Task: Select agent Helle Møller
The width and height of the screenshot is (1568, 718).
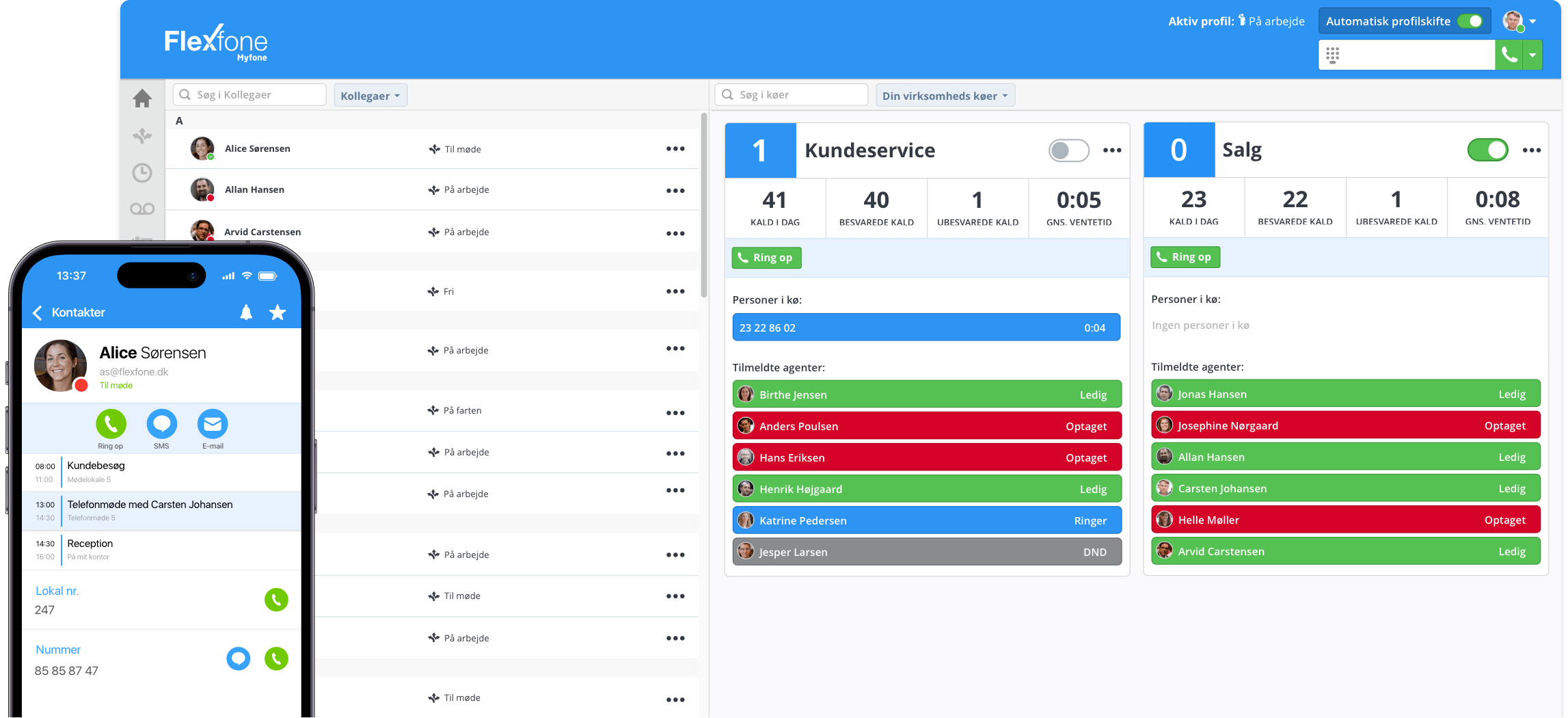Action: [x=1346, y=520]
